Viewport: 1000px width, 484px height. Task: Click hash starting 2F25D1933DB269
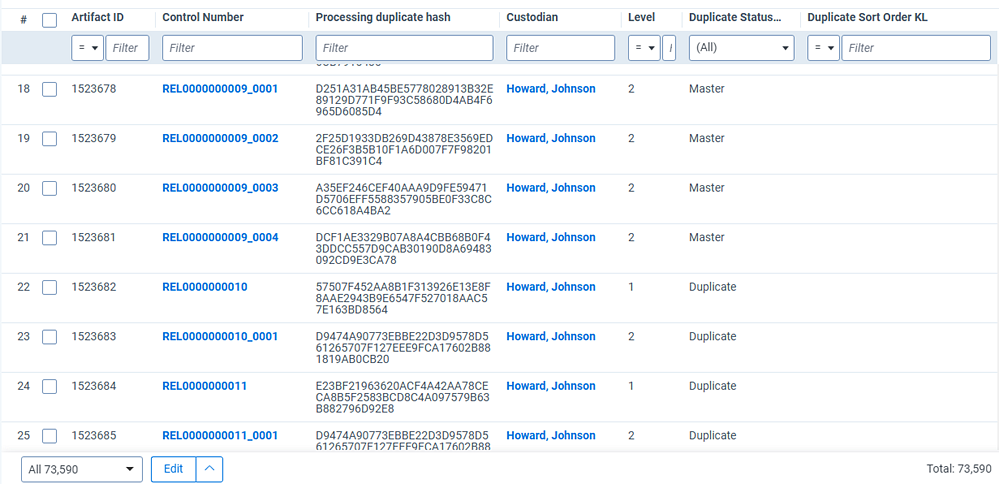pos(404,150)
